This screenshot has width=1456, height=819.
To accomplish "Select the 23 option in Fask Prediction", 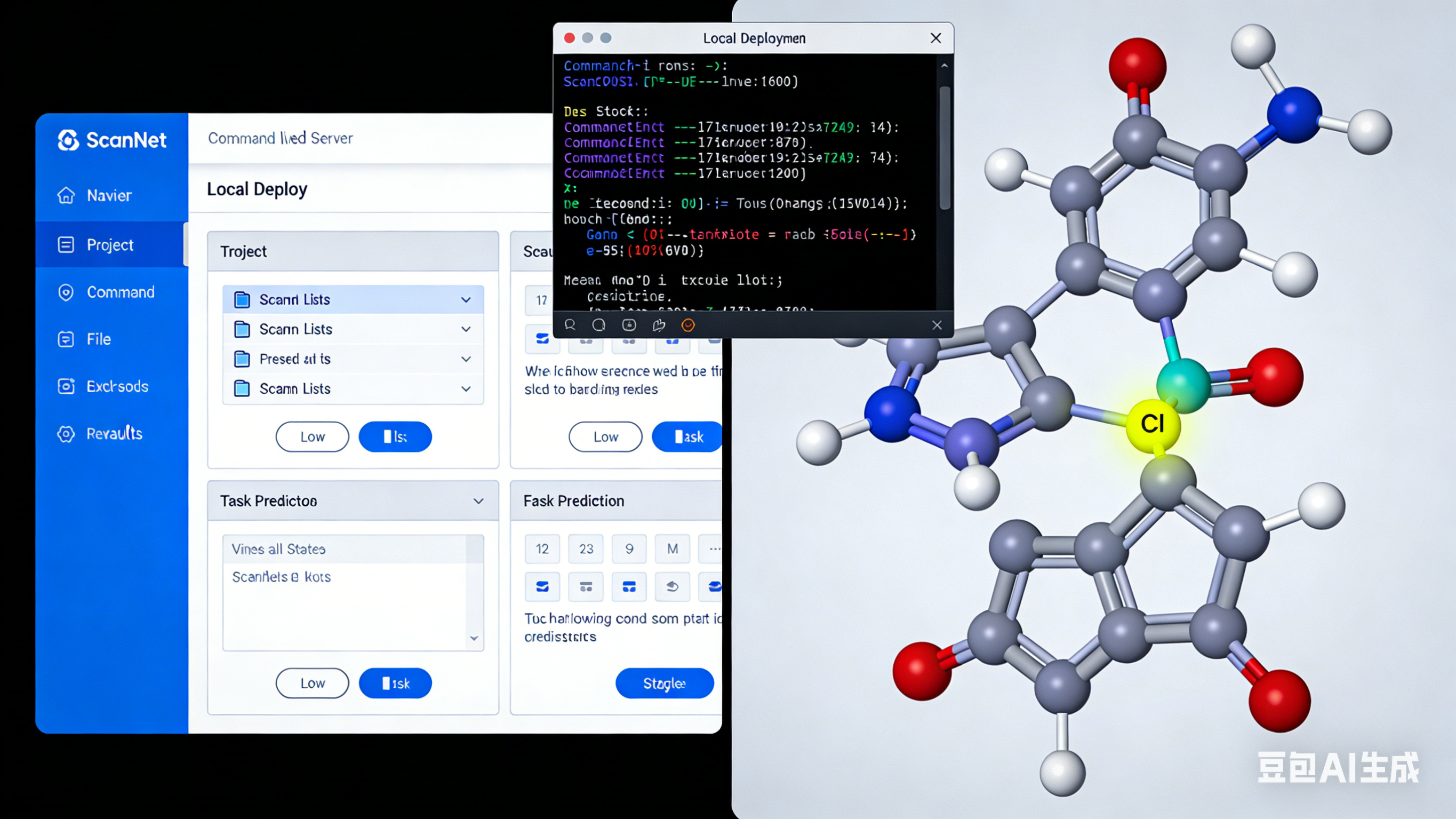I will pyautogui.click(x=586, y=548).
